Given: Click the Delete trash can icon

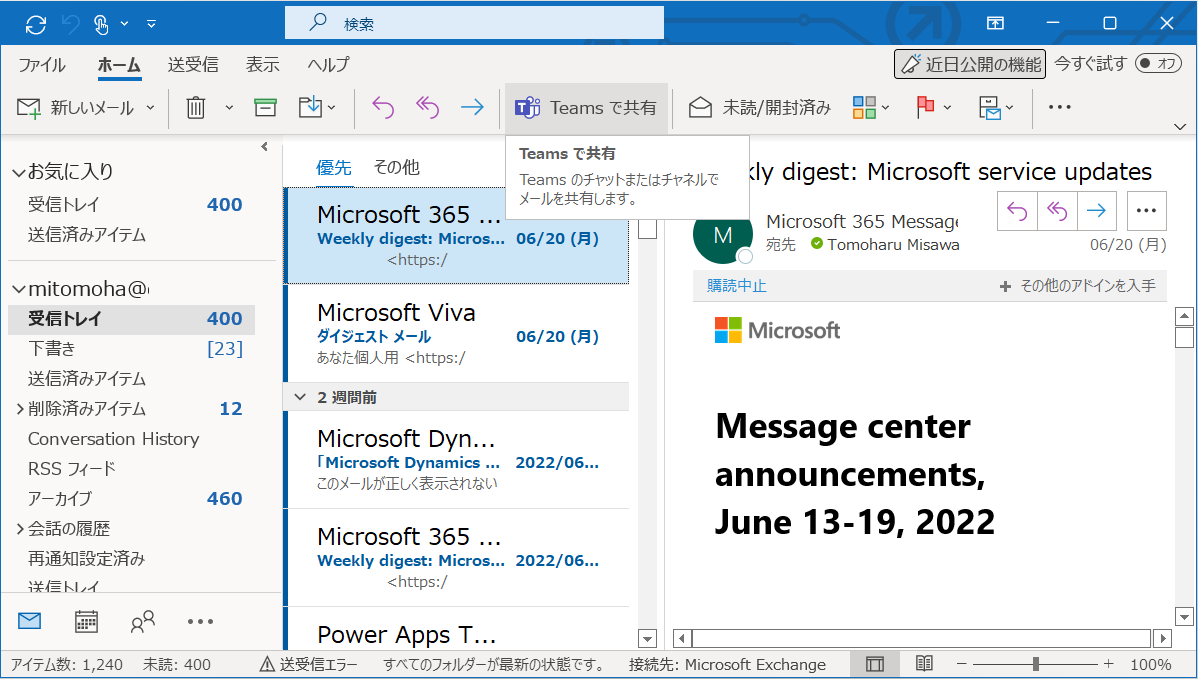Looking at the screenshot, I should click(x=196, y=108).
